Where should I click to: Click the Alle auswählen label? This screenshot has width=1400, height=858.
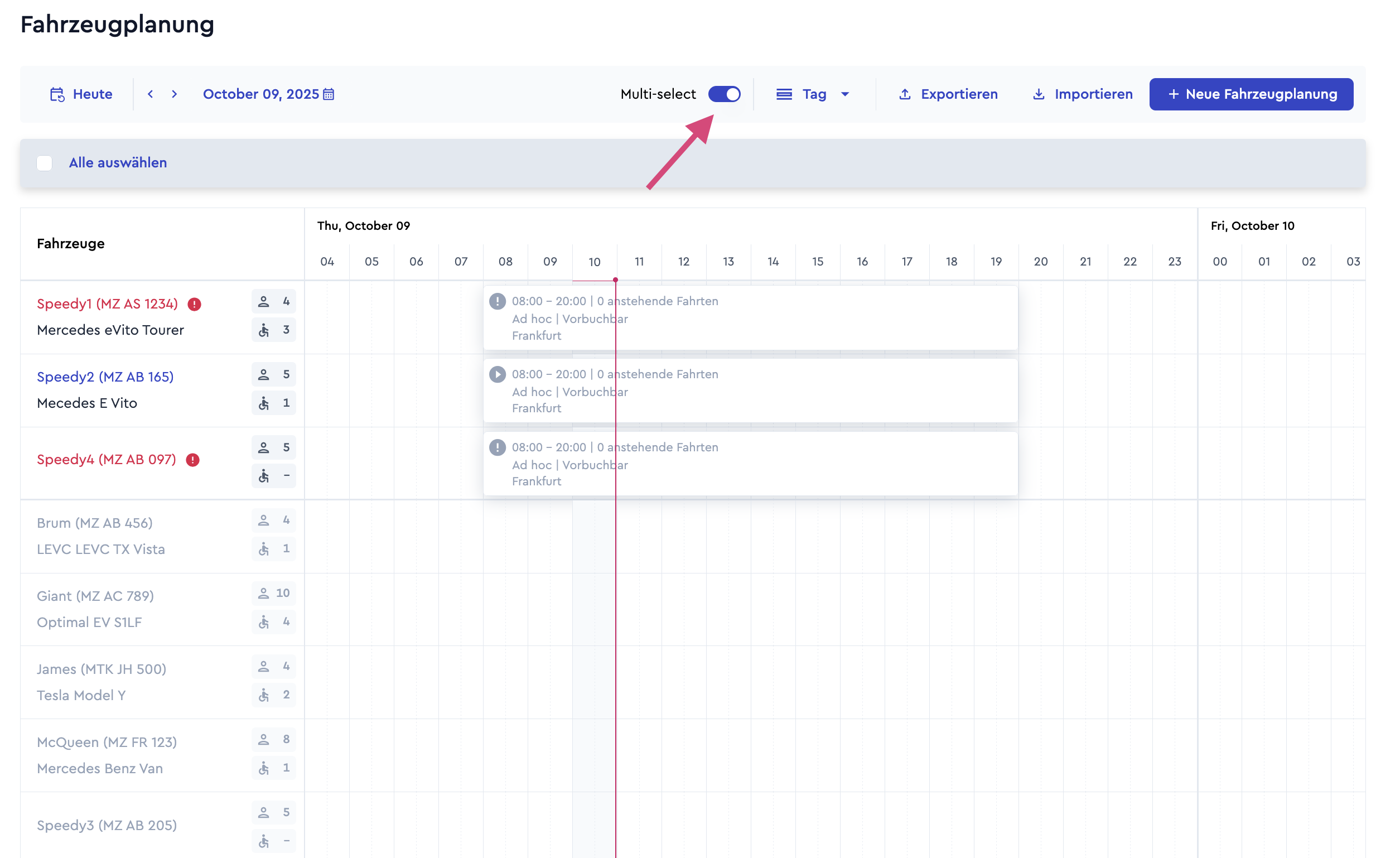(118, 163)
